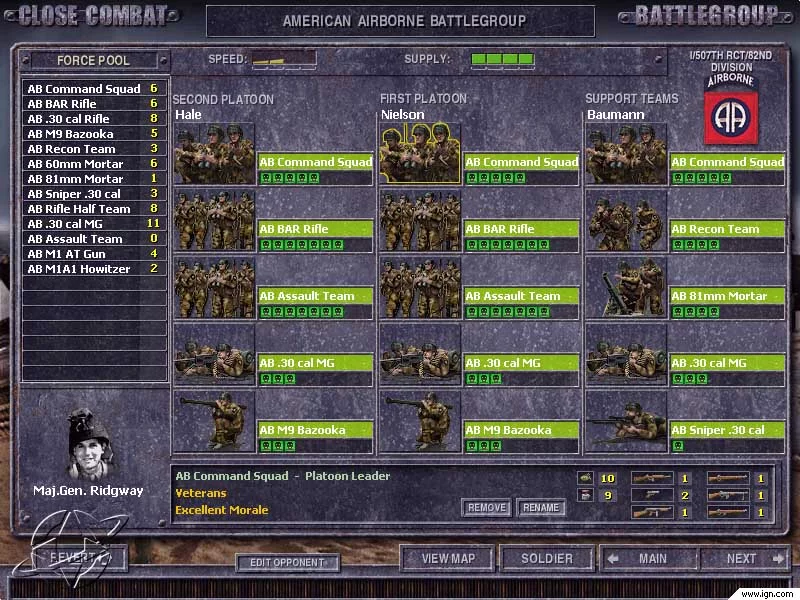Select First Platoon AB .30 cal MG portrait
Viewport: 800px width, 600px height.
420,355
